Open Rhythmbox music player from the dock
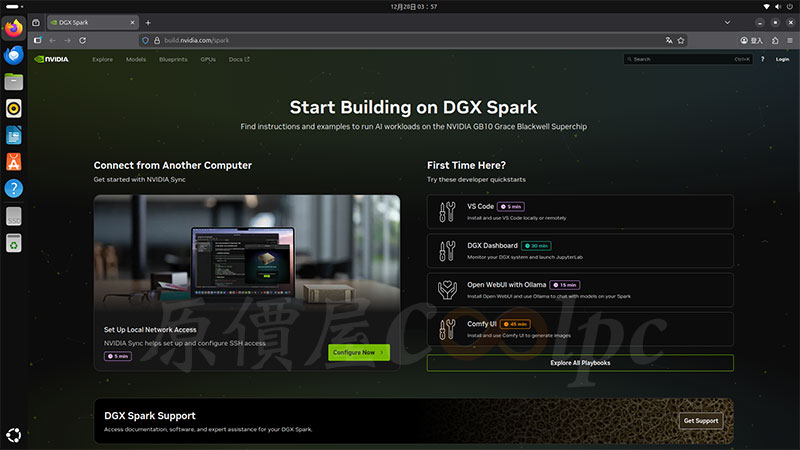 pyautogui.click(x=14, y=109)
